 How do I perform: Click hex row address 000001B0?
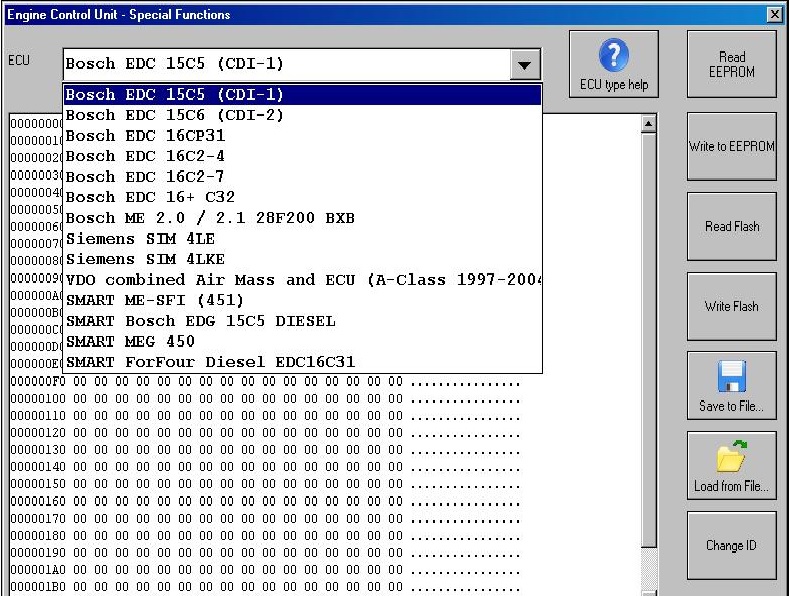coord(38,587)
